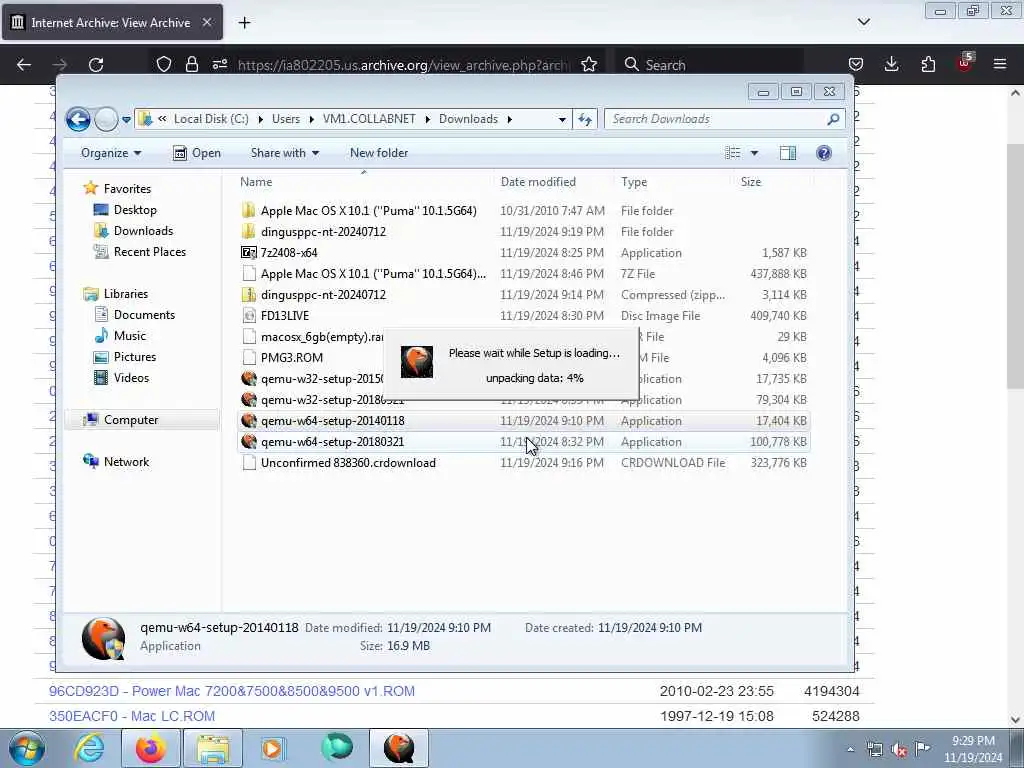Open Firefox hamburger application menu
1024x768 pixels.
[x=1000, y=64]
